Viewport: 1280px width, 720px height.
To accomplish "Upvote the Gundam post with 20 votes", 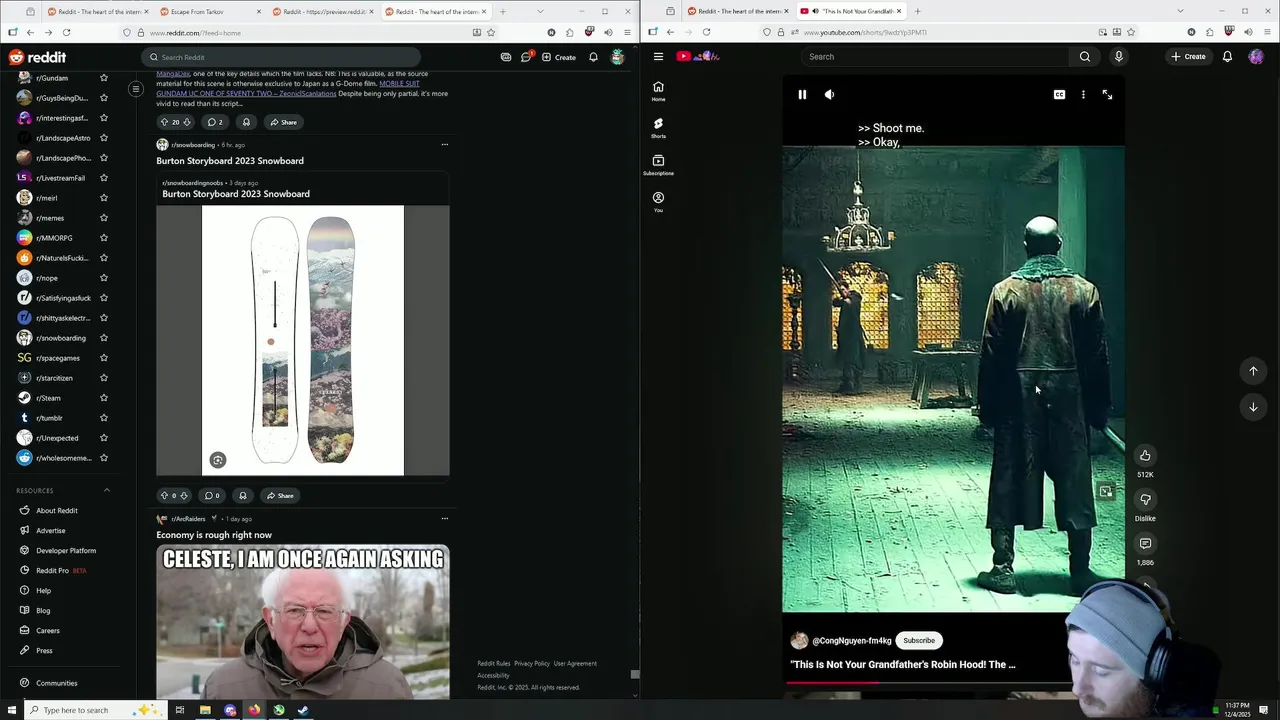I will [165, 122].
